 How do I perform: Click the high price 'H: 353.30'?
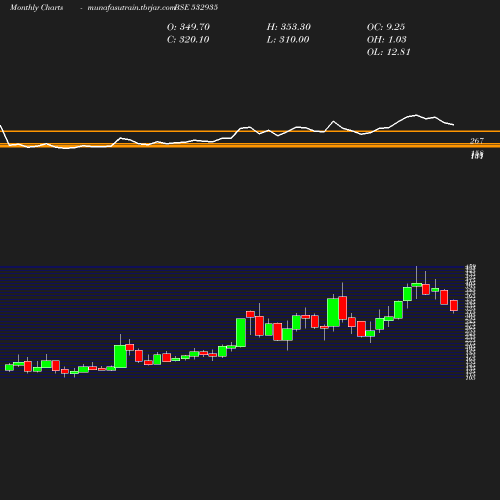pos(289,27)
